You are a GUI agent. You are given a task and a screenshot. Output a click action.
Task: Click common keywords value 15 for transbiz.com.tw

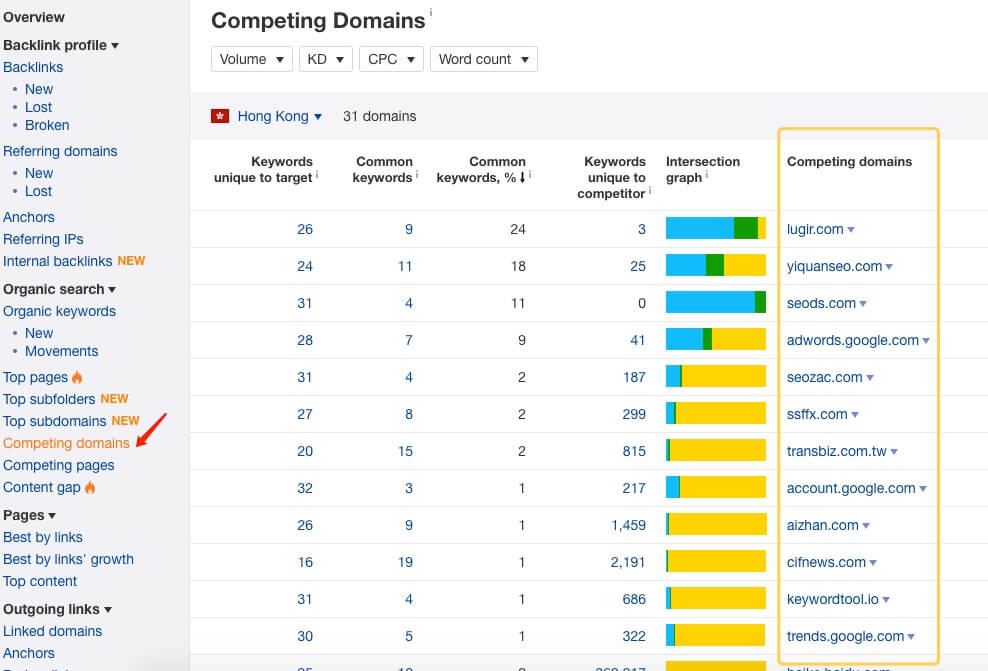405,451
